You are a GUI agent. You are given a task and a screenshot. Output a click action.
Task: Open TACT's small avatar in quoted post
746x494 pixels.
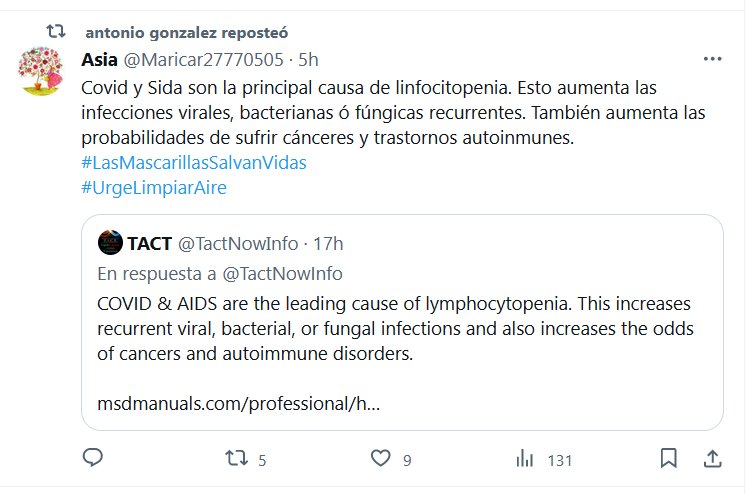click(110, 243)
